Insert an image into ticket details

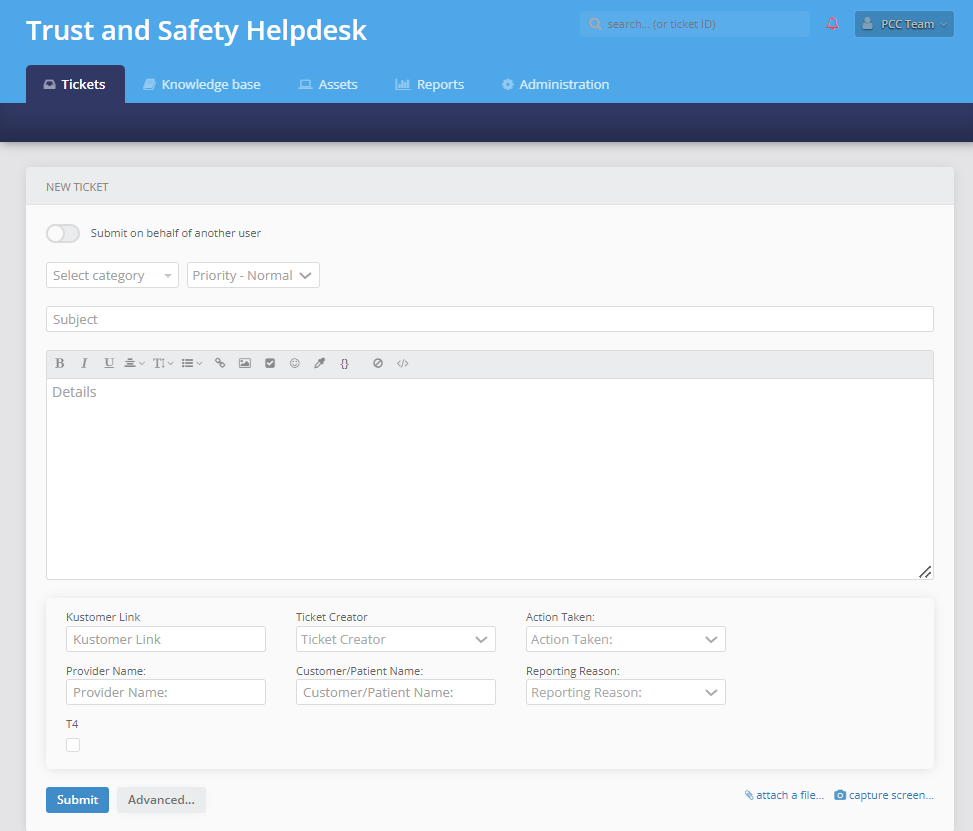pyautogui.click(x=245, y=364)
